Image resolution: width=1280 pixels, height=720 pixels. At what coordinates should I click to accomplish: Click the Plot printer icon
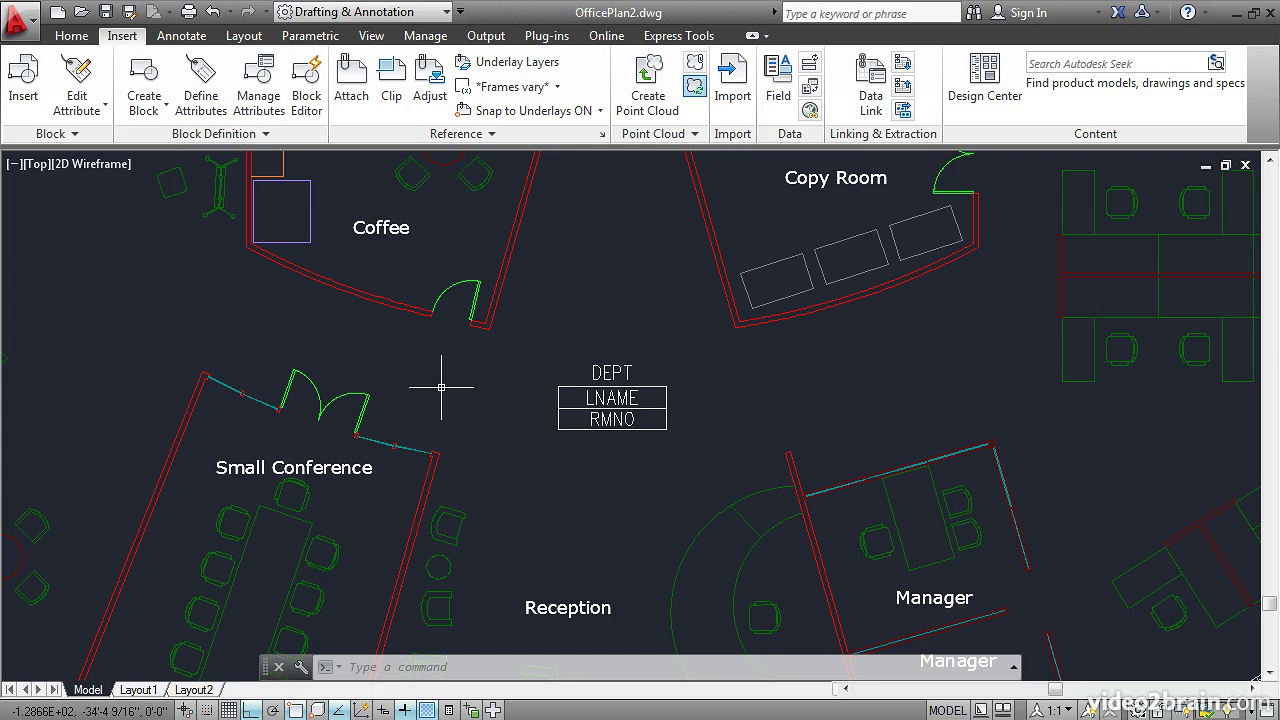[189, 12]
